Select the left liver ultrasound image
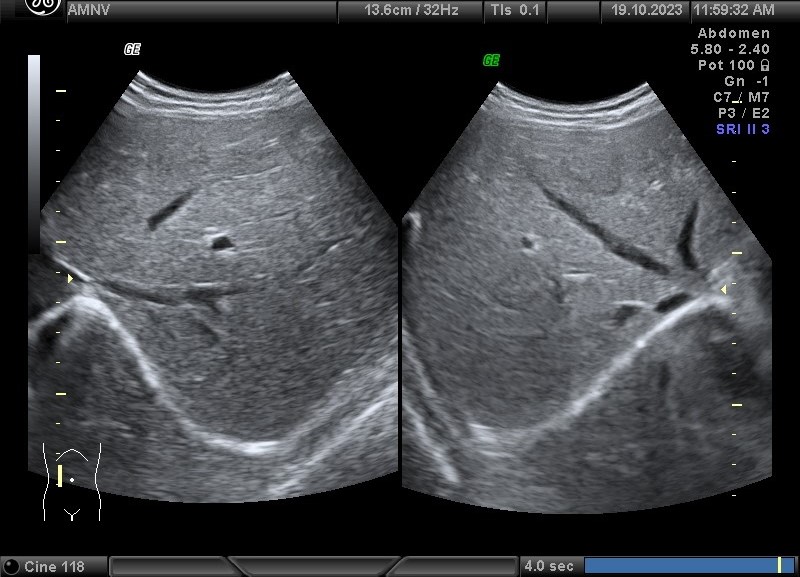This screenshot has width=800, height=577. tap(214, 288)
